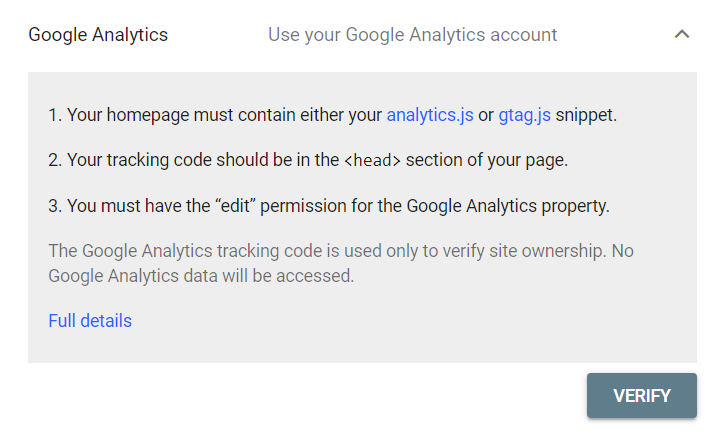Open the Full details link
Image resolution: width=727 pixels, height=441 pixels.
(x=90, y=321)
